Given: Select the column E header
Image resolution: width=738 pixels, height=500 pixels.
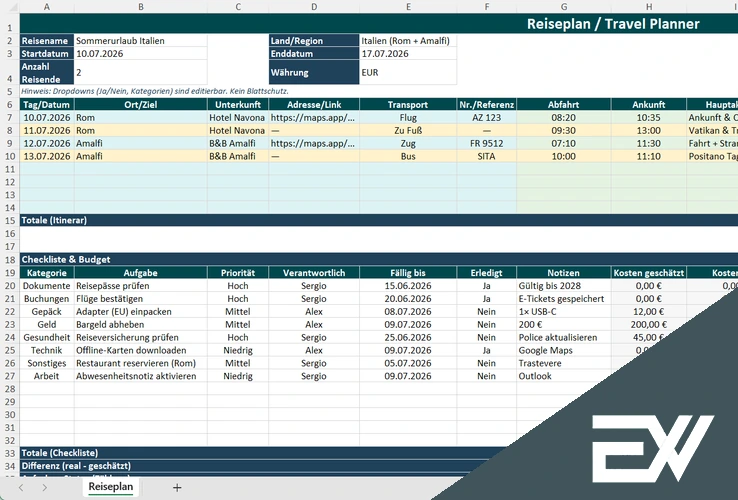Looking at the screenshot, I should coord(408,7).
